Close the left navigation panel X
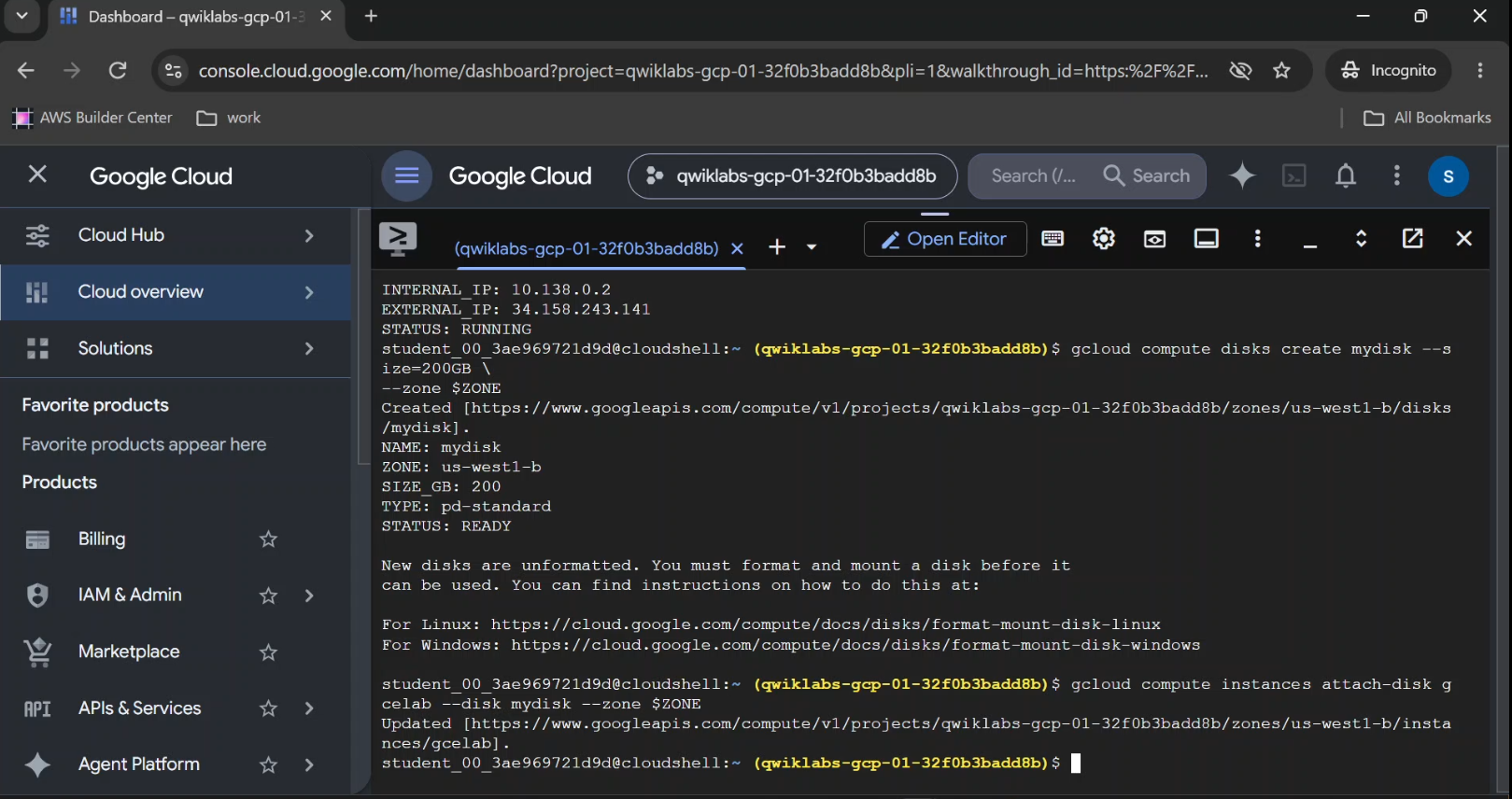The image size is (1512, 799). click(x=37, y=175)
